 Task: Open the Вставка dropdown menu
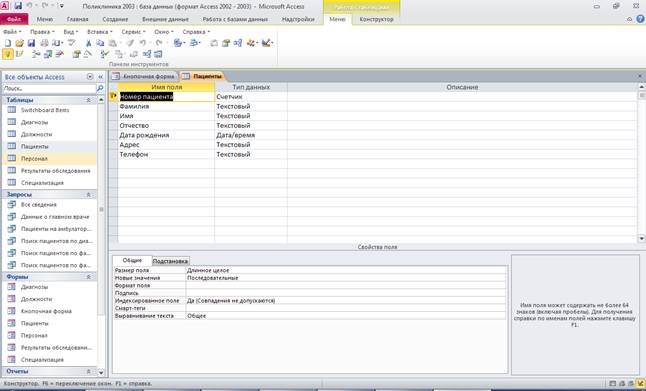(x=100, y=32)
